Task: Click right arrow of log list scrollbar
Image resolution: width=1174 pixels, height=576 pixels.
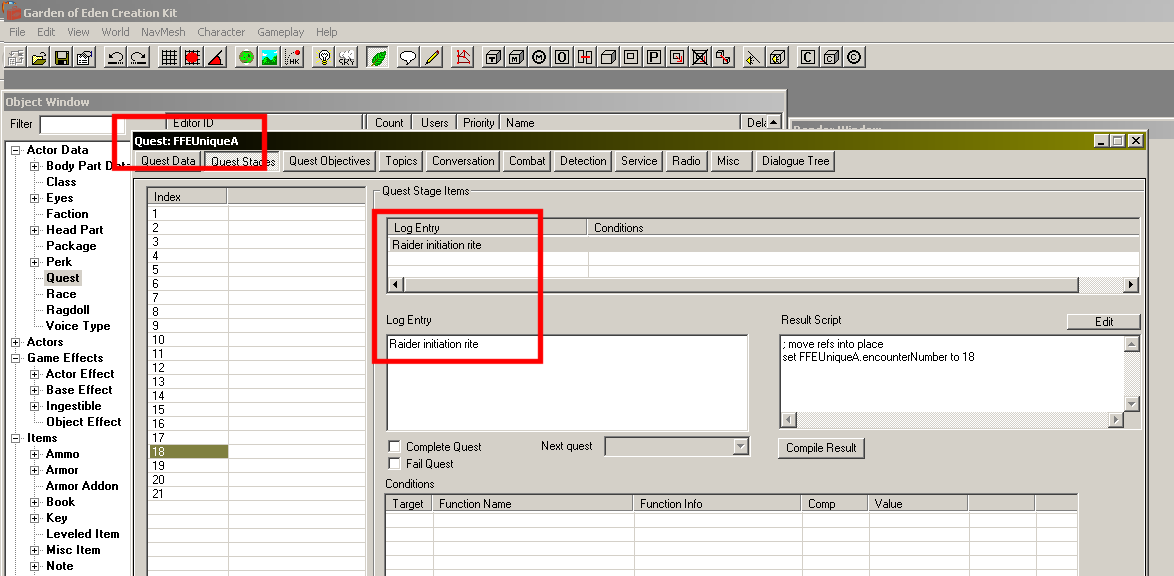Action: click(x=1131, y=285)
